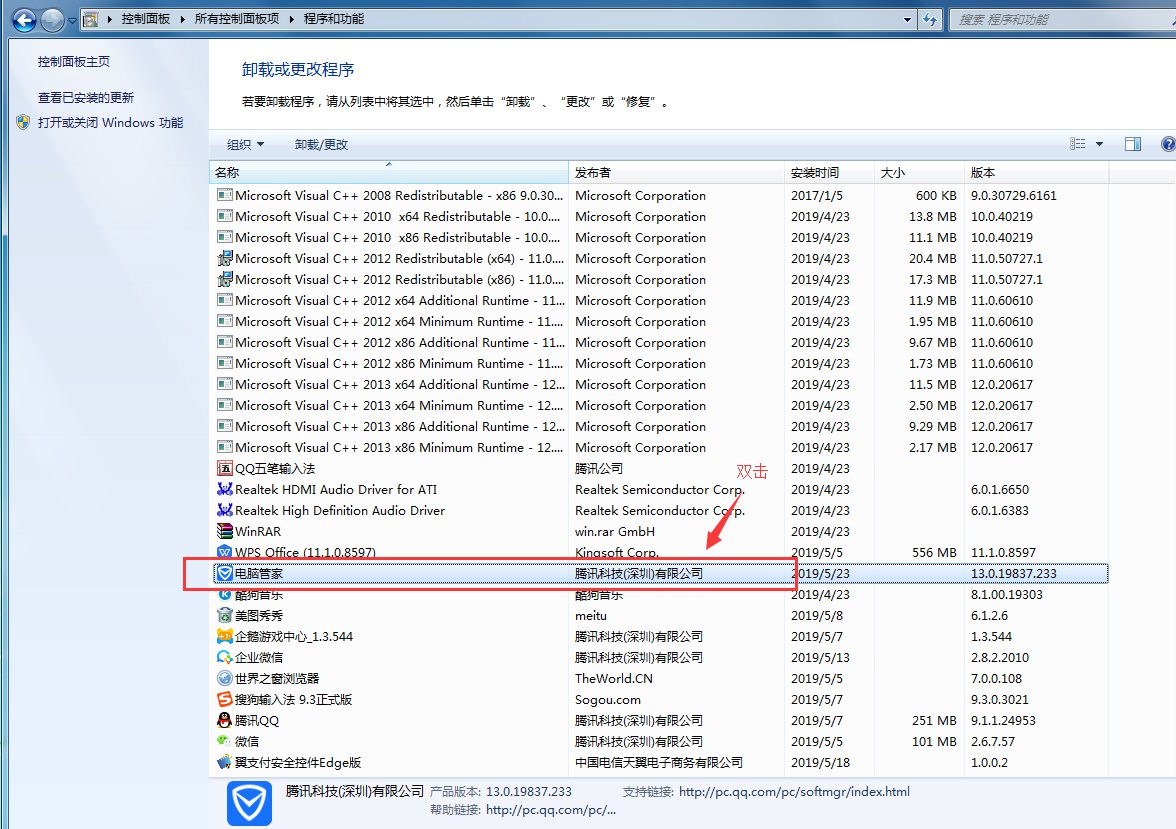Click the preview pane layout icon

[x=1133, y=143]
